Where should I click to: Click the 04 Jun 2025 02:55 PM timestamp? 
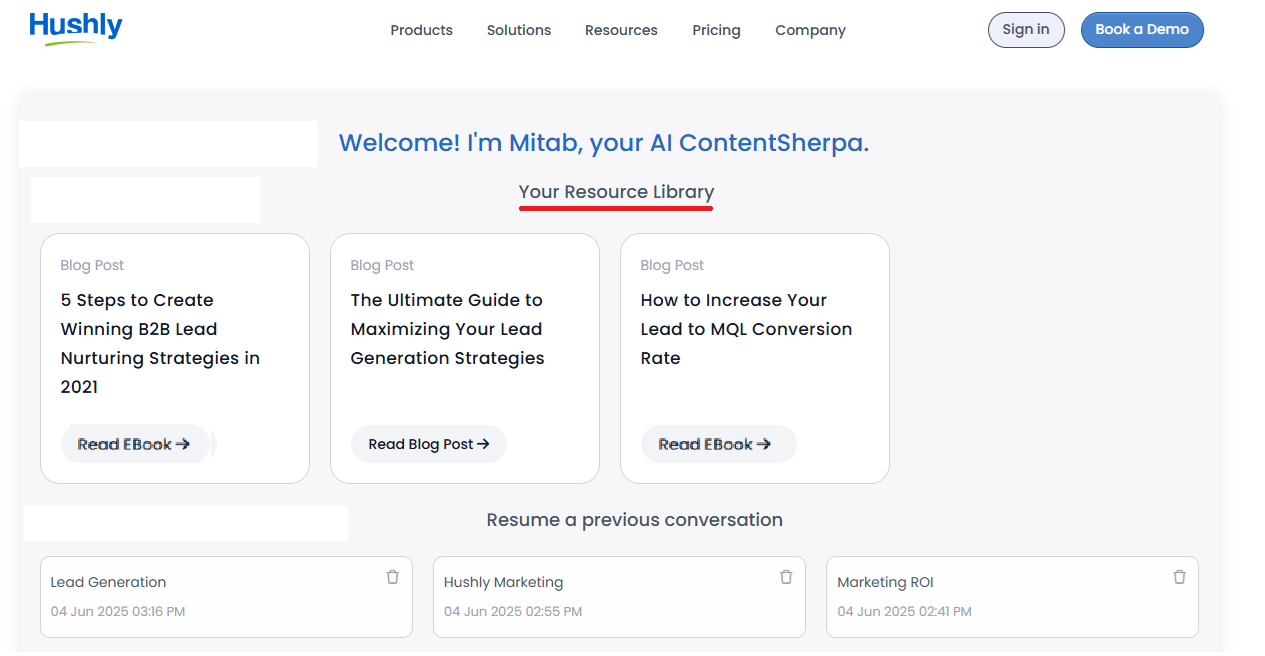point(513,611)
